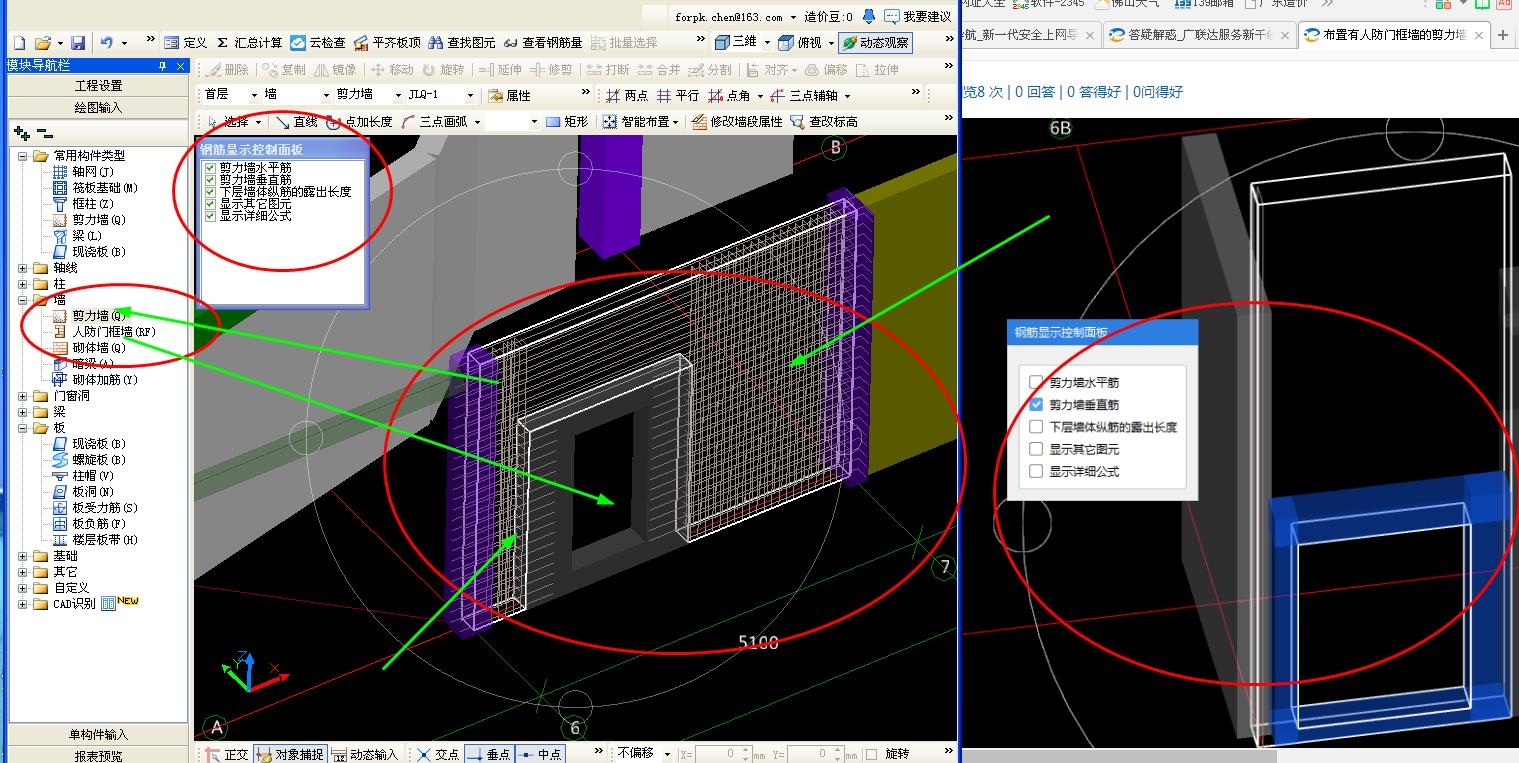
Task: Check 显示其它图元 in browser image panel
Action: pyautogui.click(x=1036, y=449)
